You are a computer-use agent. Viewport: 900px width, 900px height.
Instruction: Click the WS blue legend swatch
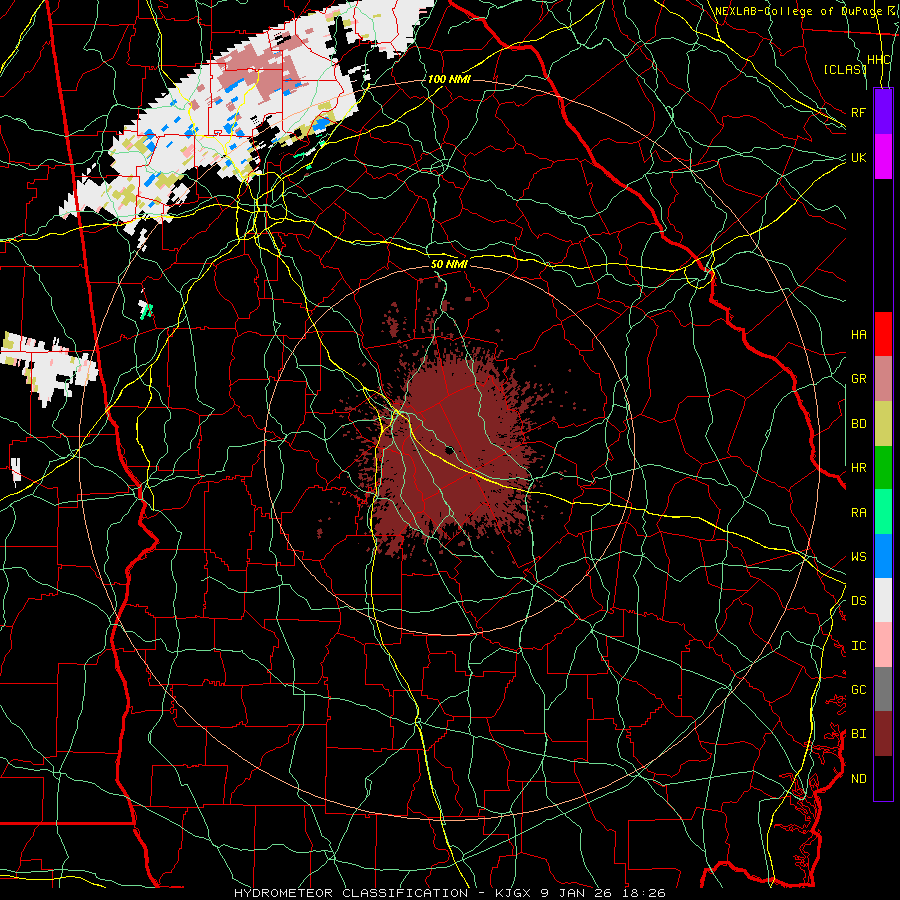click(x=883, y=556)
